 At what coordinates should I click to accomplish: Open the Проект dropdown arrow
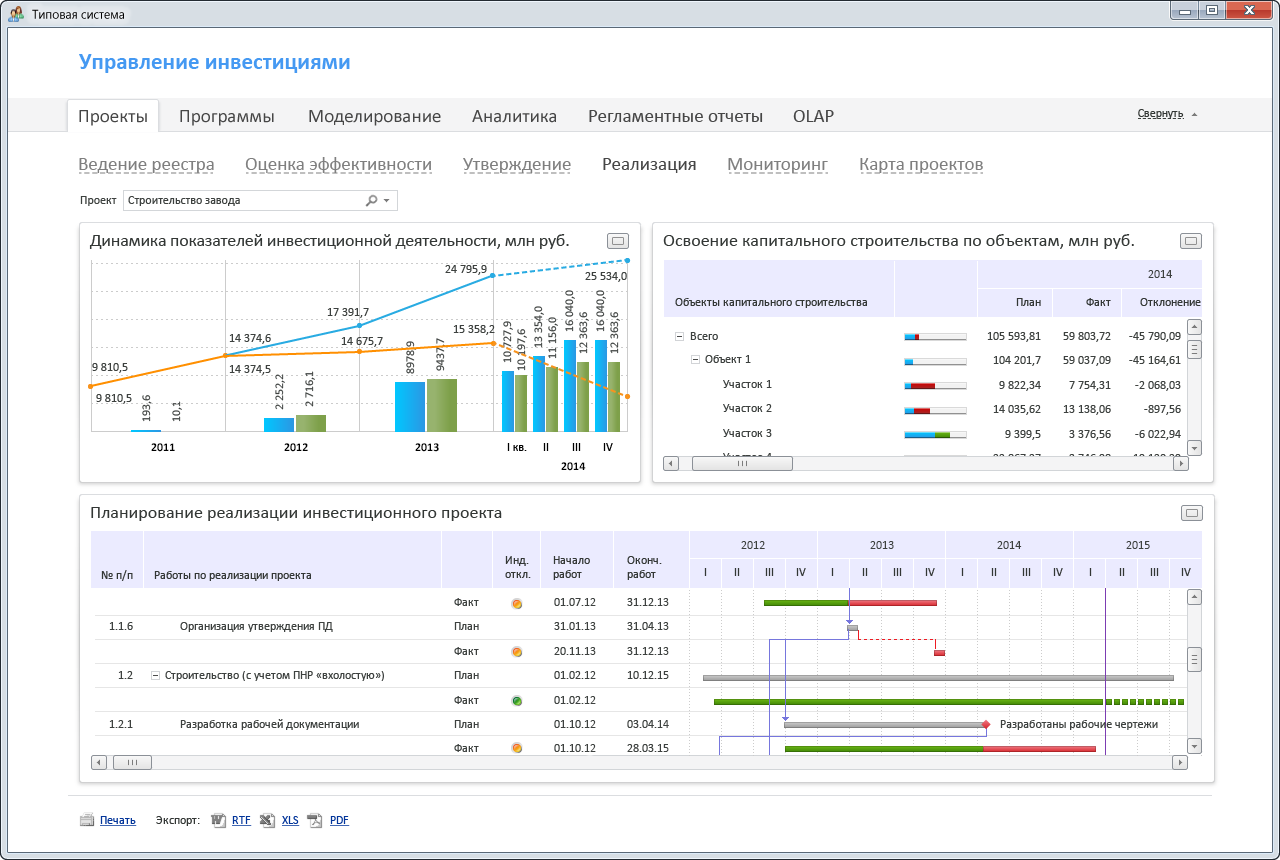tap(387, 201)
